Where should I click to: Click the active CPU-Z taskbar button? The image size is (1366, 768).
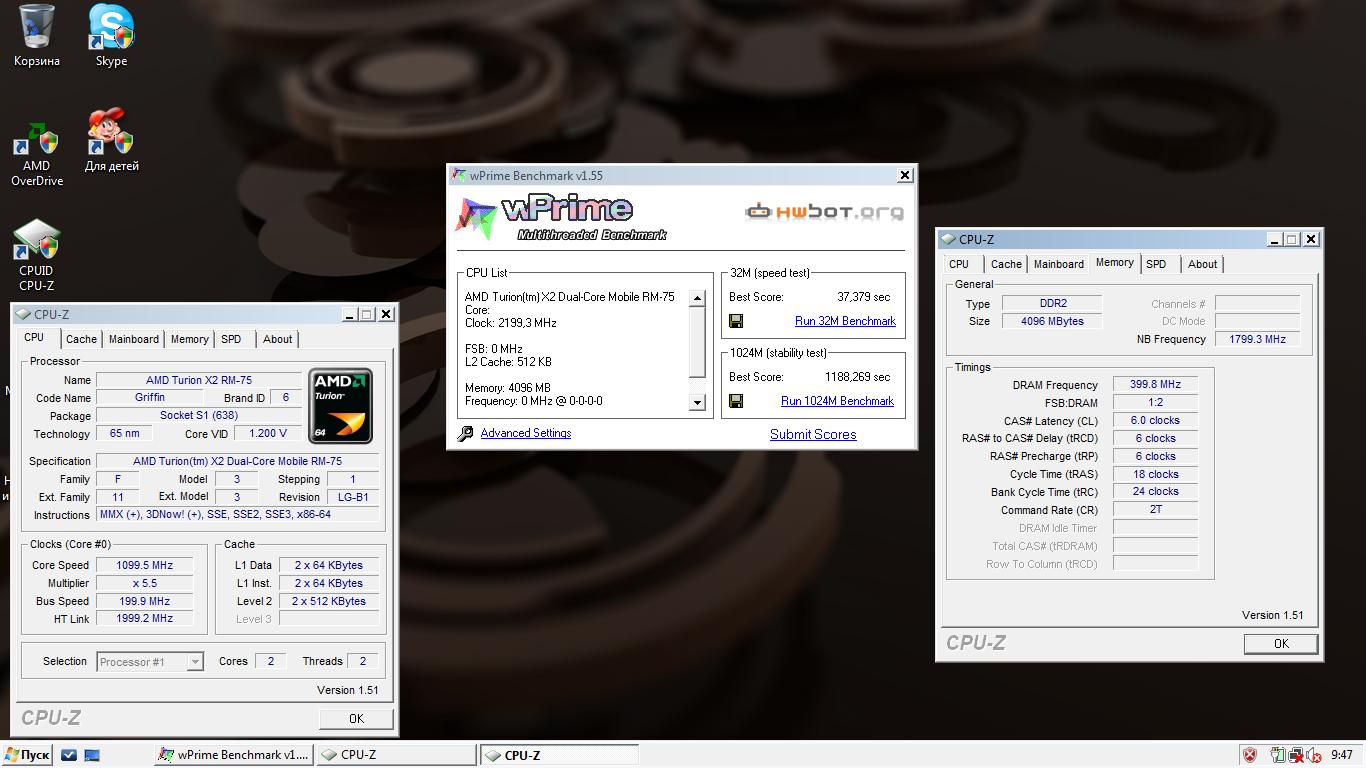(x=559, y=755)
